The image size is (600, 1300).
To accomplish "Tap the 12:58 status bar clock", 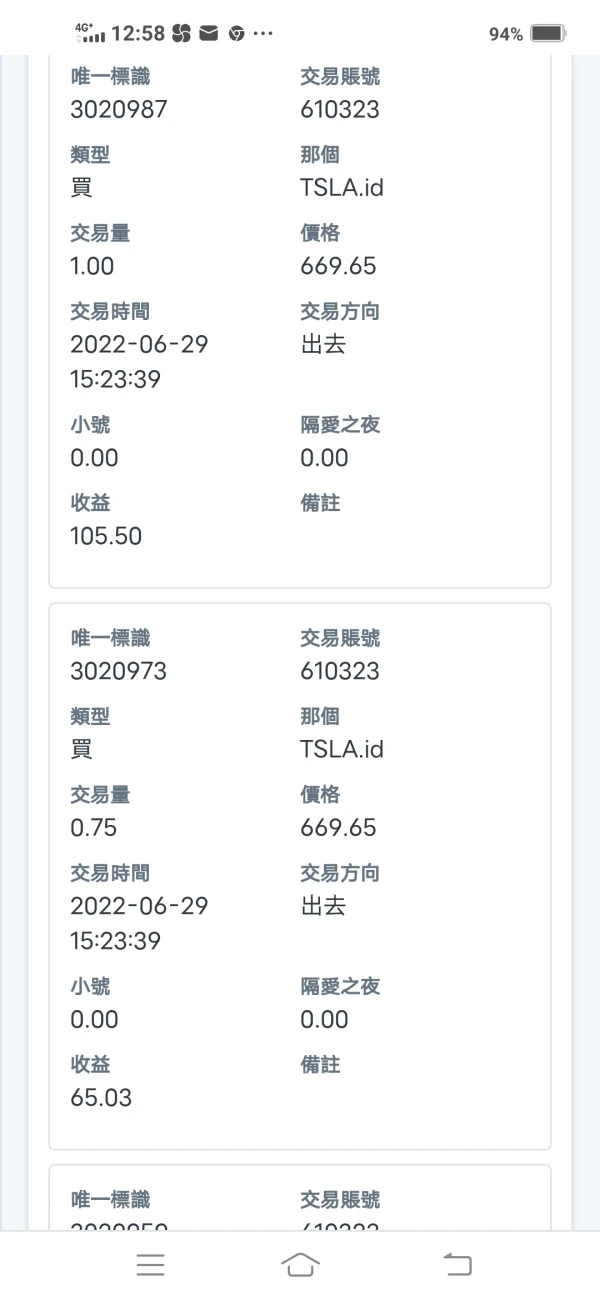I will (137, 34).
